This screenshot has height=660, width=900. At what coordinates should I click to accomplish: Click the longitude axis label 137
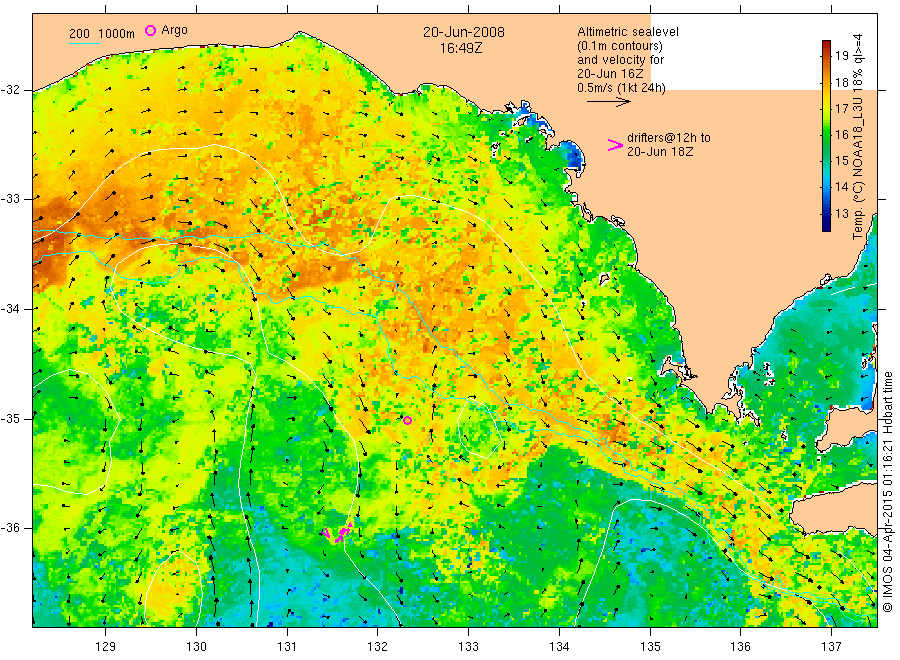831,647
